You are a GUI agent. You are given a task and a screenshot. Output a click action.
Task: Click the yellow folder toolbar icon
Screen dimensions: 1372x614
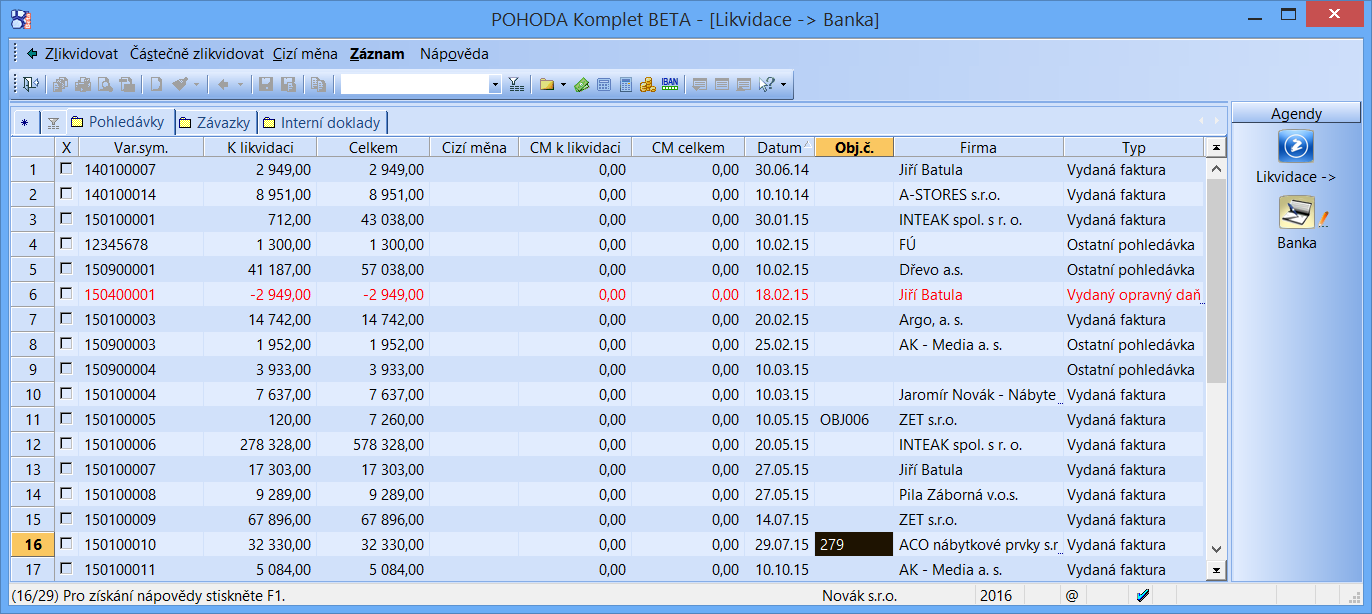[x=547, y=85]
